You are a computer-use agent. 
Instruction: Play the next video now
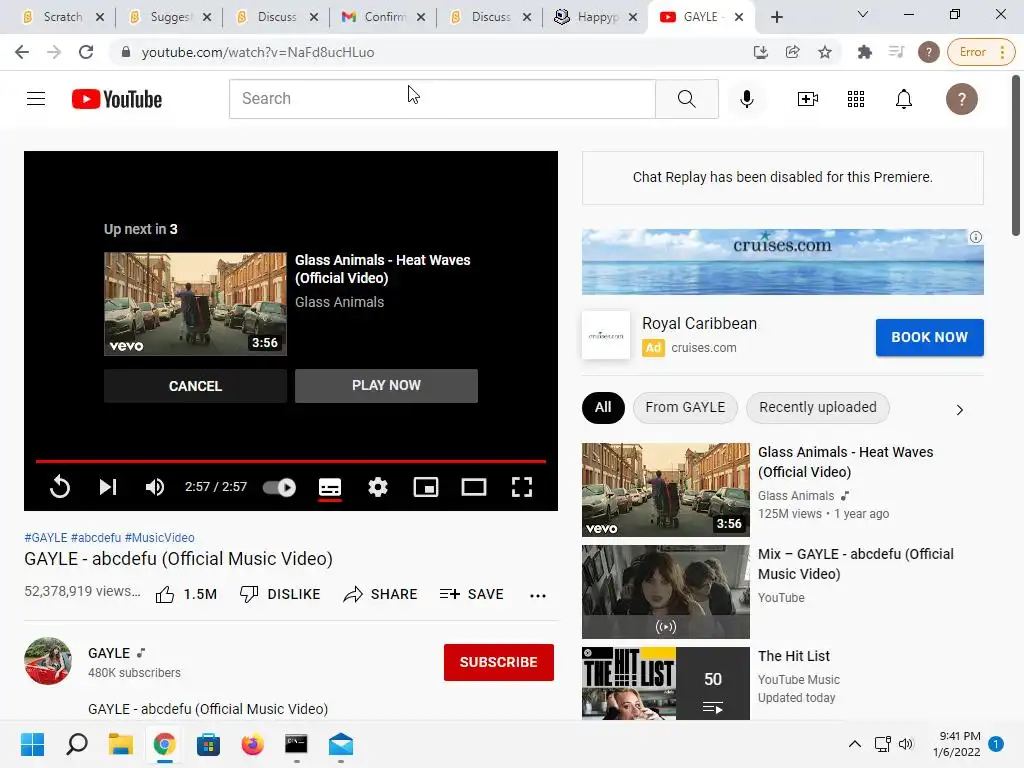pyautogui.click(x=387, y=386)
